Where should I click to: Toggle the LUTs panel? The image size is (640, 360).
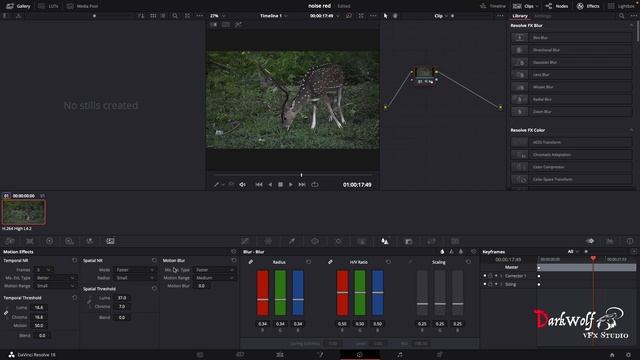pos(48,6)
